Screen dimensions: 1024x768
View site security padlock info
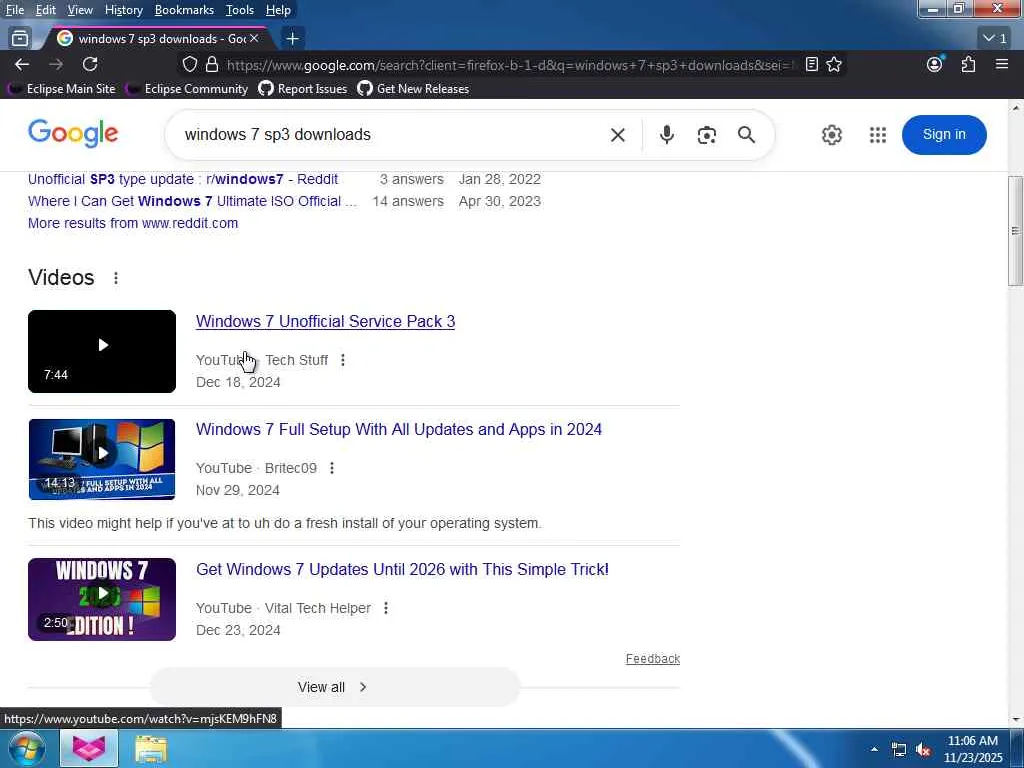212,64
